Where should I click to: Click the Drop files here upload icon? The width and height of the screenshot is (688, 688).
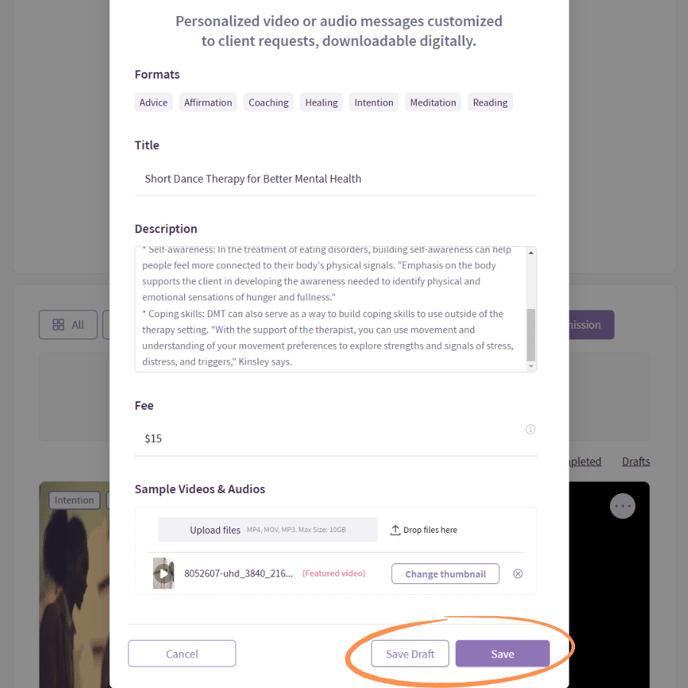click(x=395, y=530)
